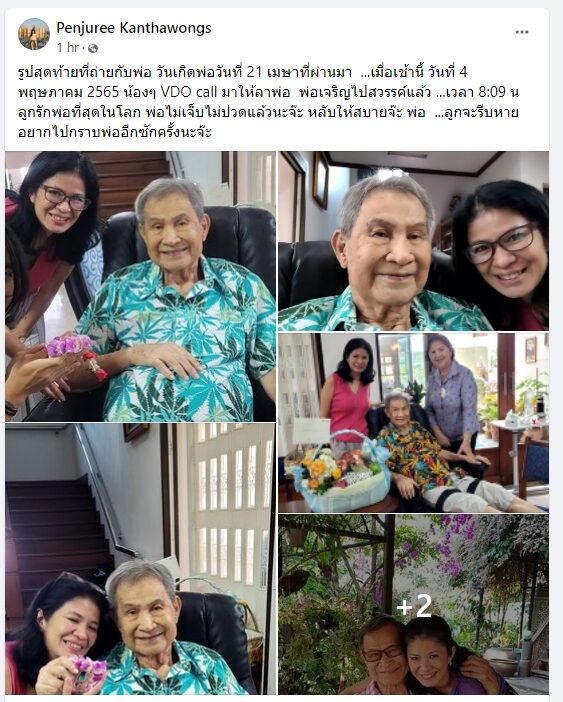This screenshot has width=563, height=702.
Task: Open the photo with the flower basket
Action: (x=414, y=423)
